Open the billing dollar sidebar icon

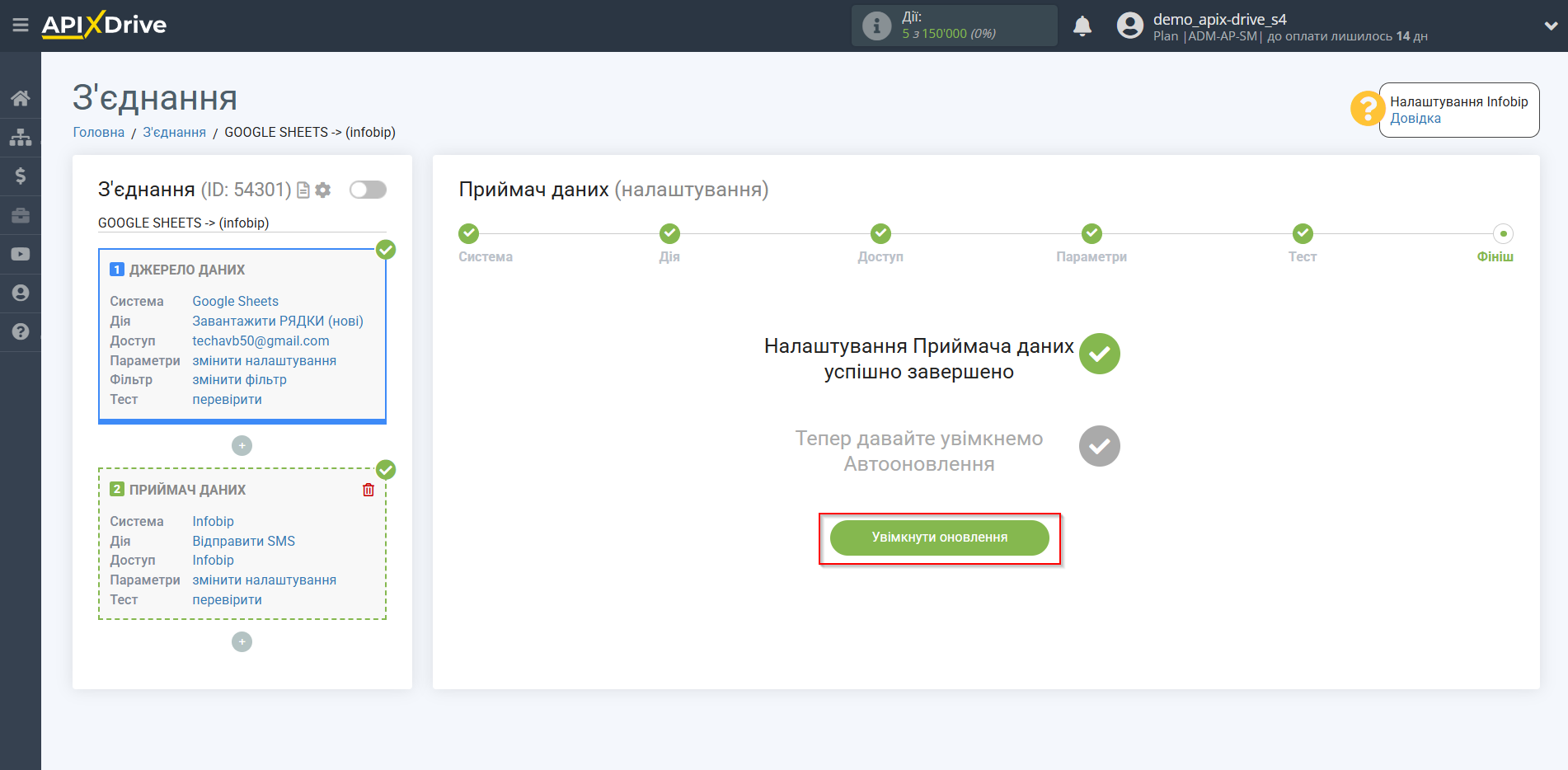point(21,176)
